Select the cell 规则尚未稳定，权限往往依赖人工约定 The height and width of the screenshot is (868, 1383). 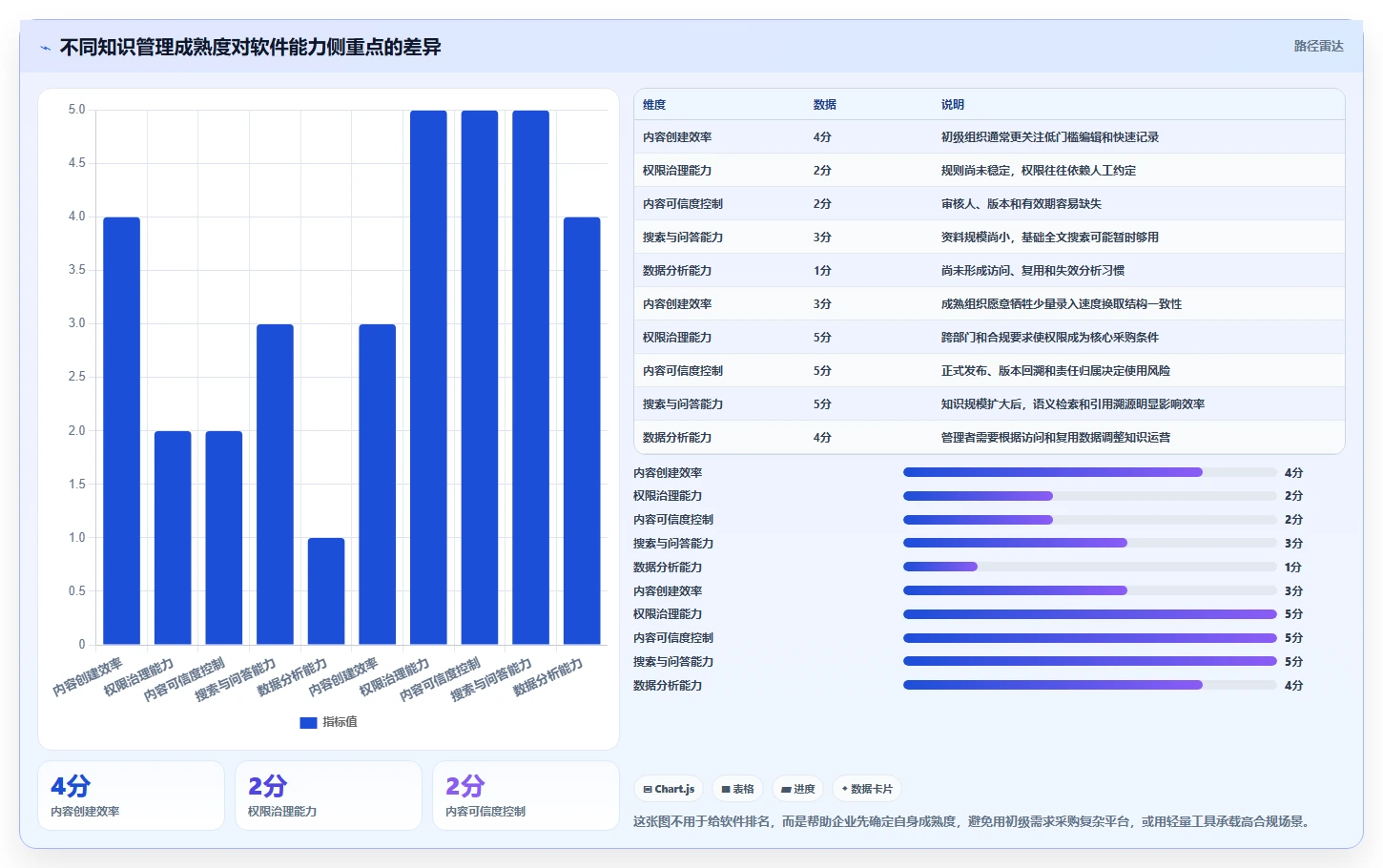point(1039,171)
